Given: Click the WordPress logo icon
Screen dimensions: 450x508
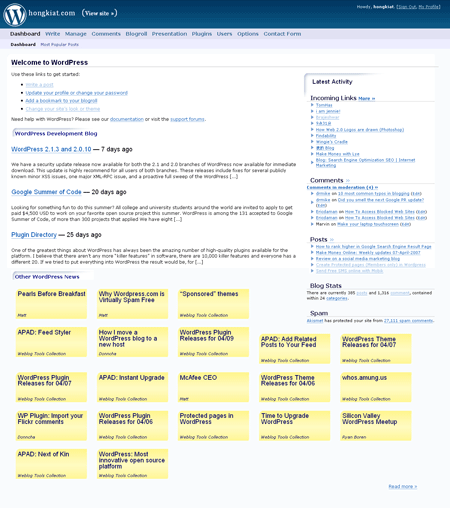Looking at the screenshot, I should [x=15, y=15].
